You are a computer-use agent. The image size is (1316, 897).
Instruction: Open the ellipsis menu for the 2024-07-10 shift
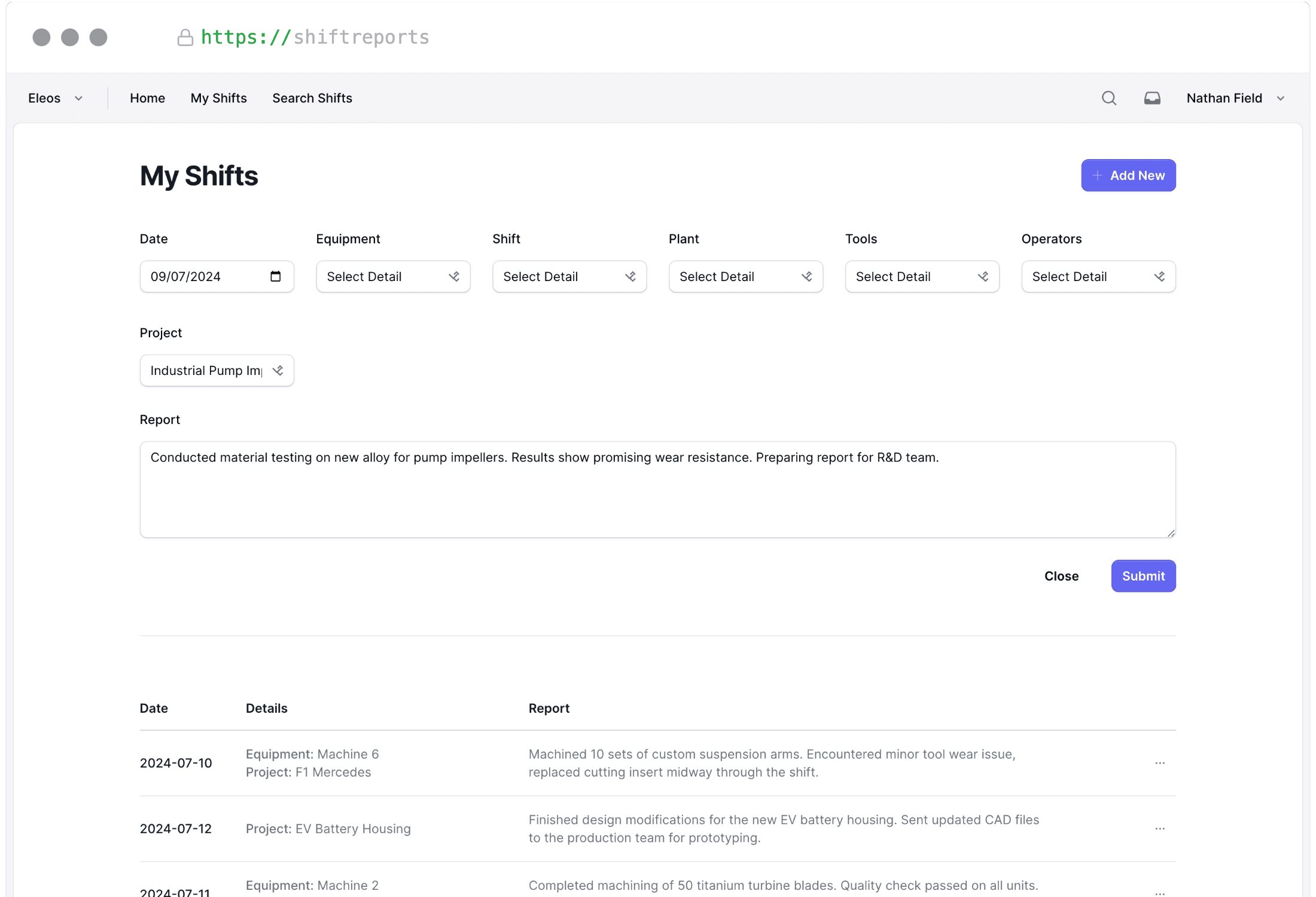coord(1160,763)
